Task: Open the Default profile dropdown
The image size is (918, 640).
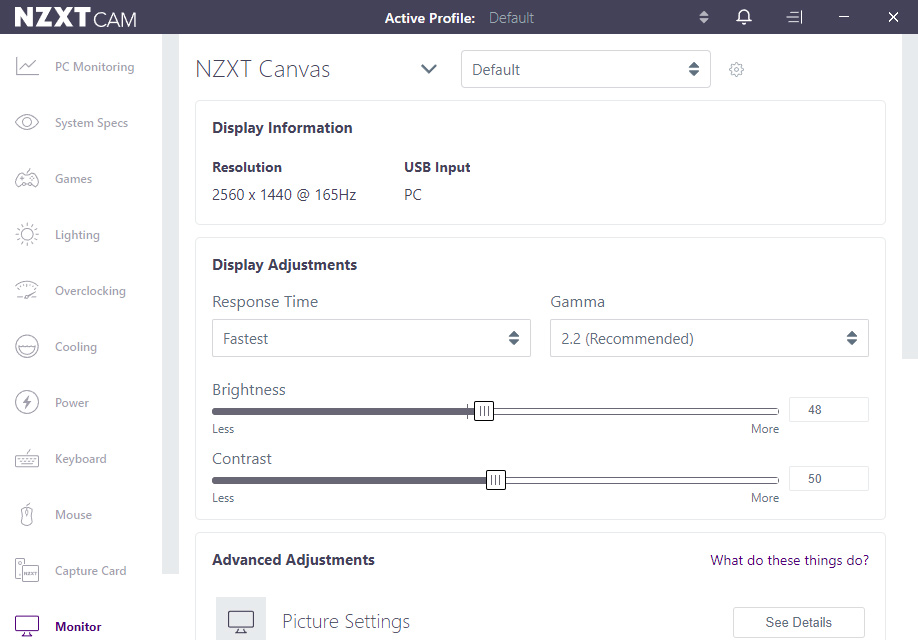Action: click(585, 70)
